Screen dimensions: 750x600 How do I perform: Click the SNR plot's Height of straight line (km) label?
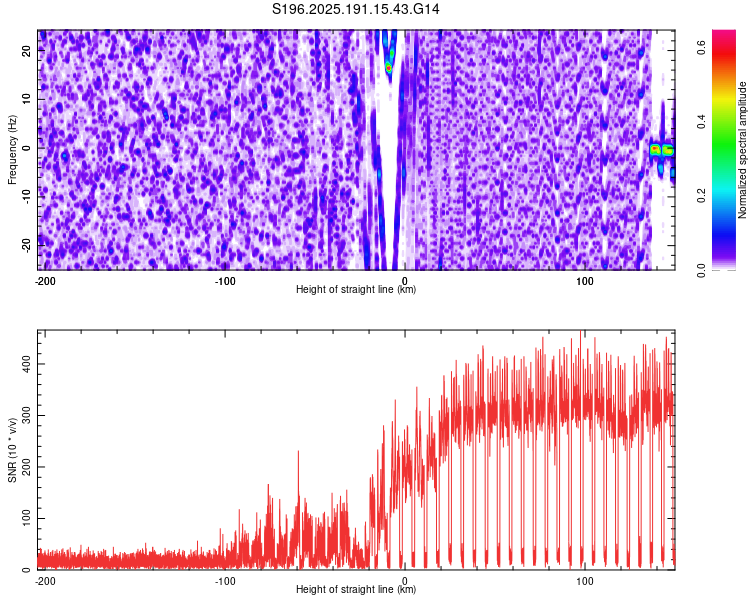[356, 589]
